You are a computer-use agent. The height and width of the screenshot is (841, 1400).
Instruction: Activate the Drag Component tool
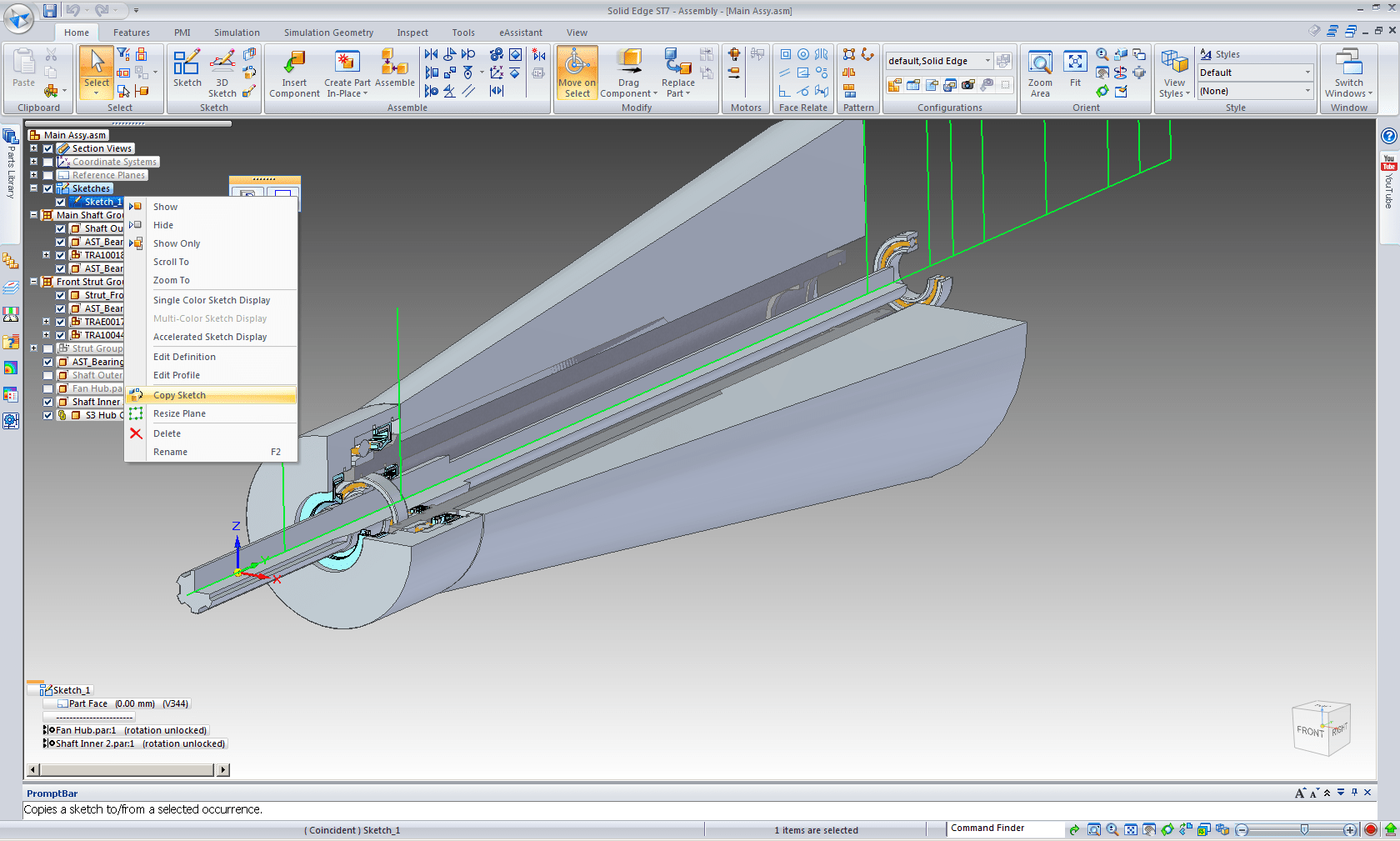[x=629, y=63]
